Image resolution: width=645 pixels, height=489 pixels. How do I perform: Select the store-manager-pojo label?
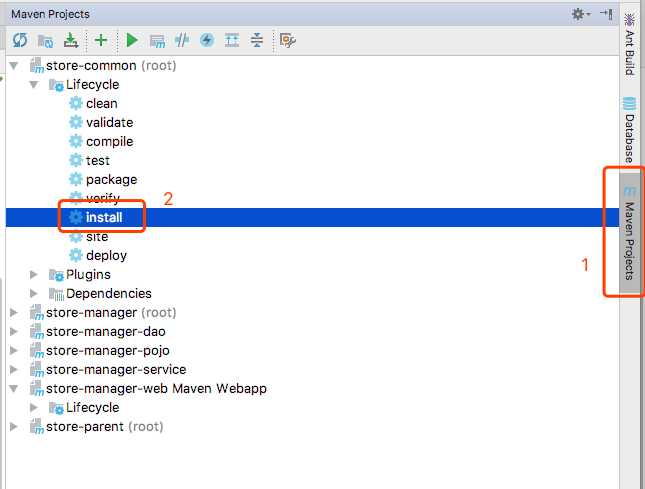point(108,351)
